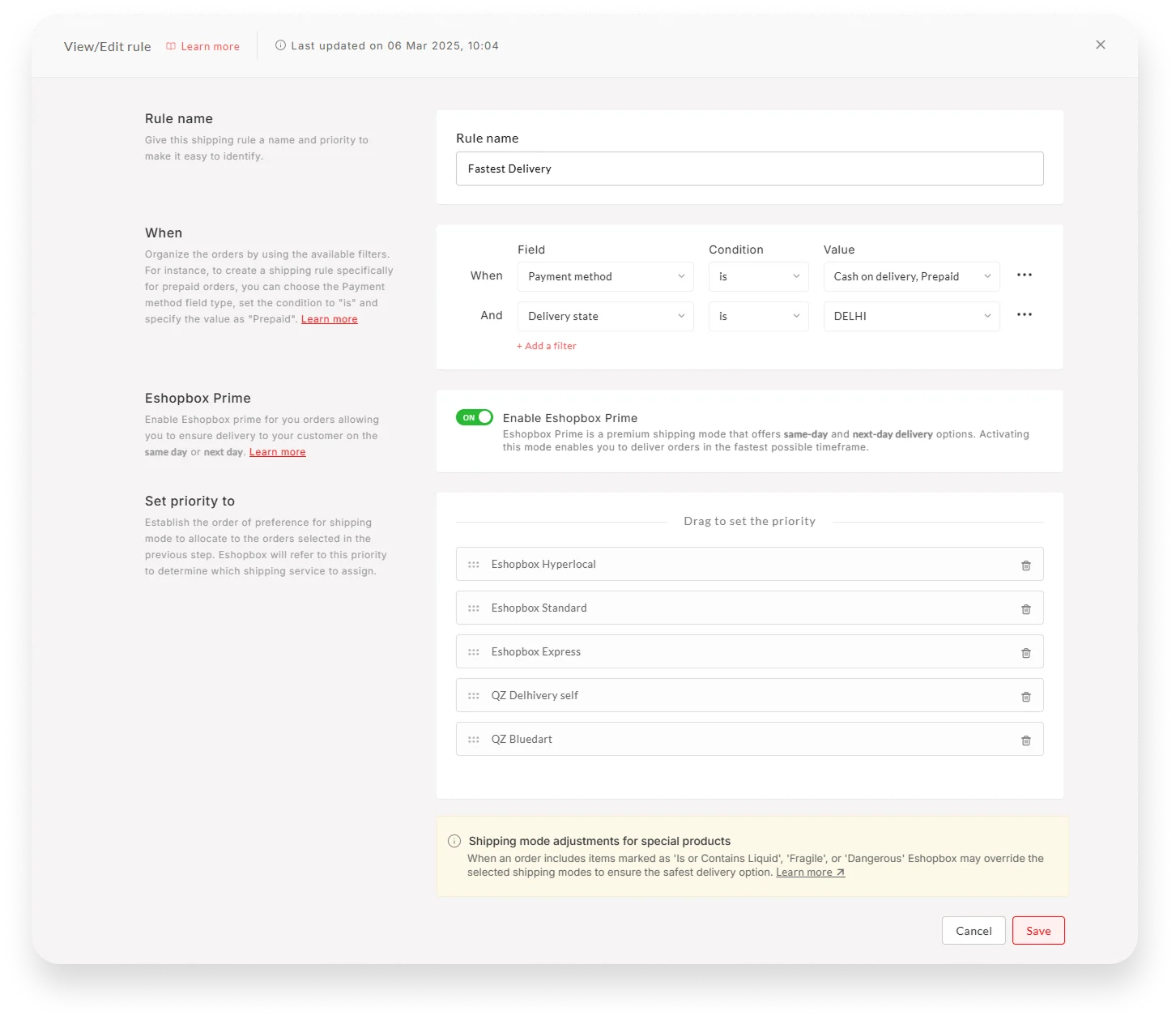The image size is (1176, 1020).
Task: Open Learn more link in header
Action: point(210,46)
